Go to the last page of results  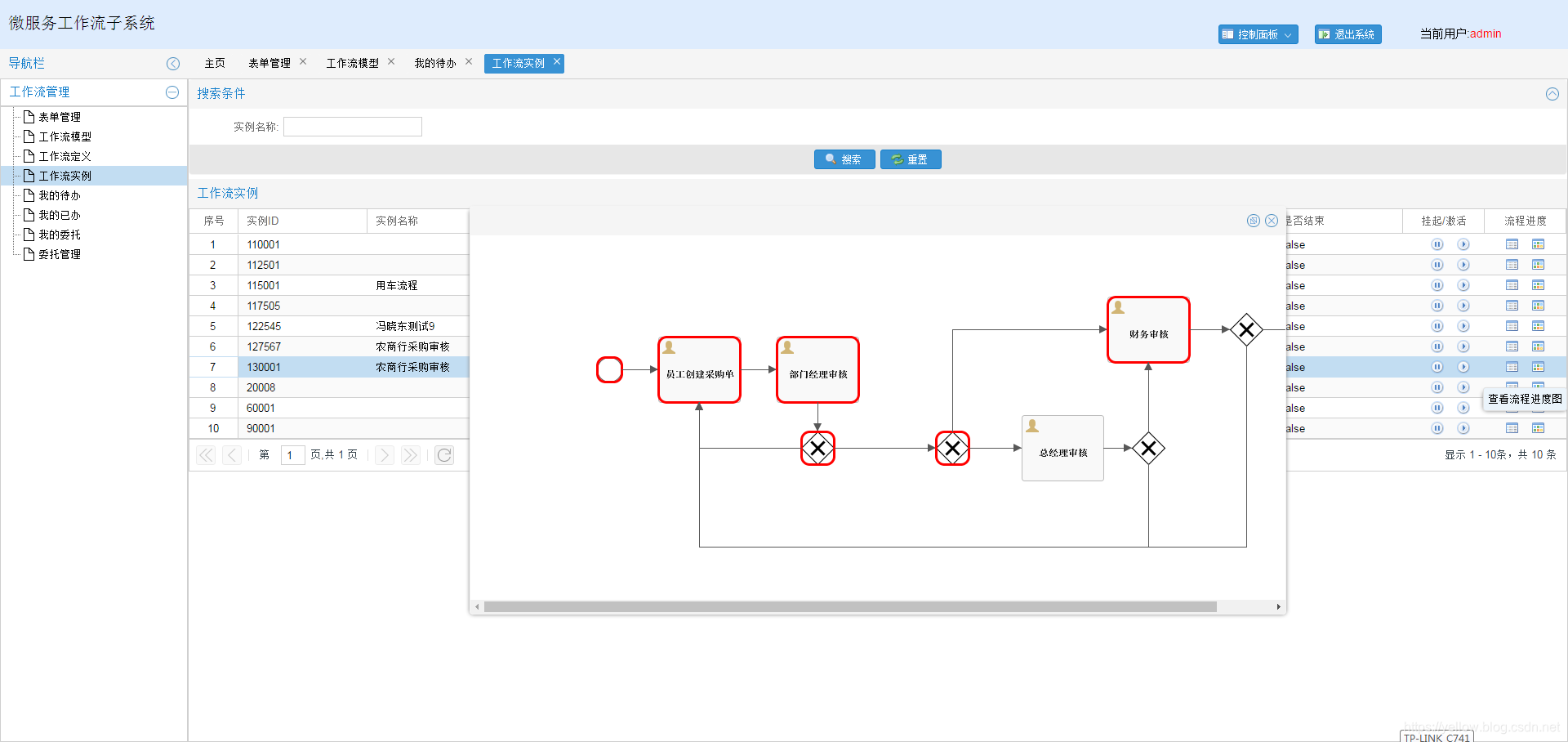[x=411, y=455]
